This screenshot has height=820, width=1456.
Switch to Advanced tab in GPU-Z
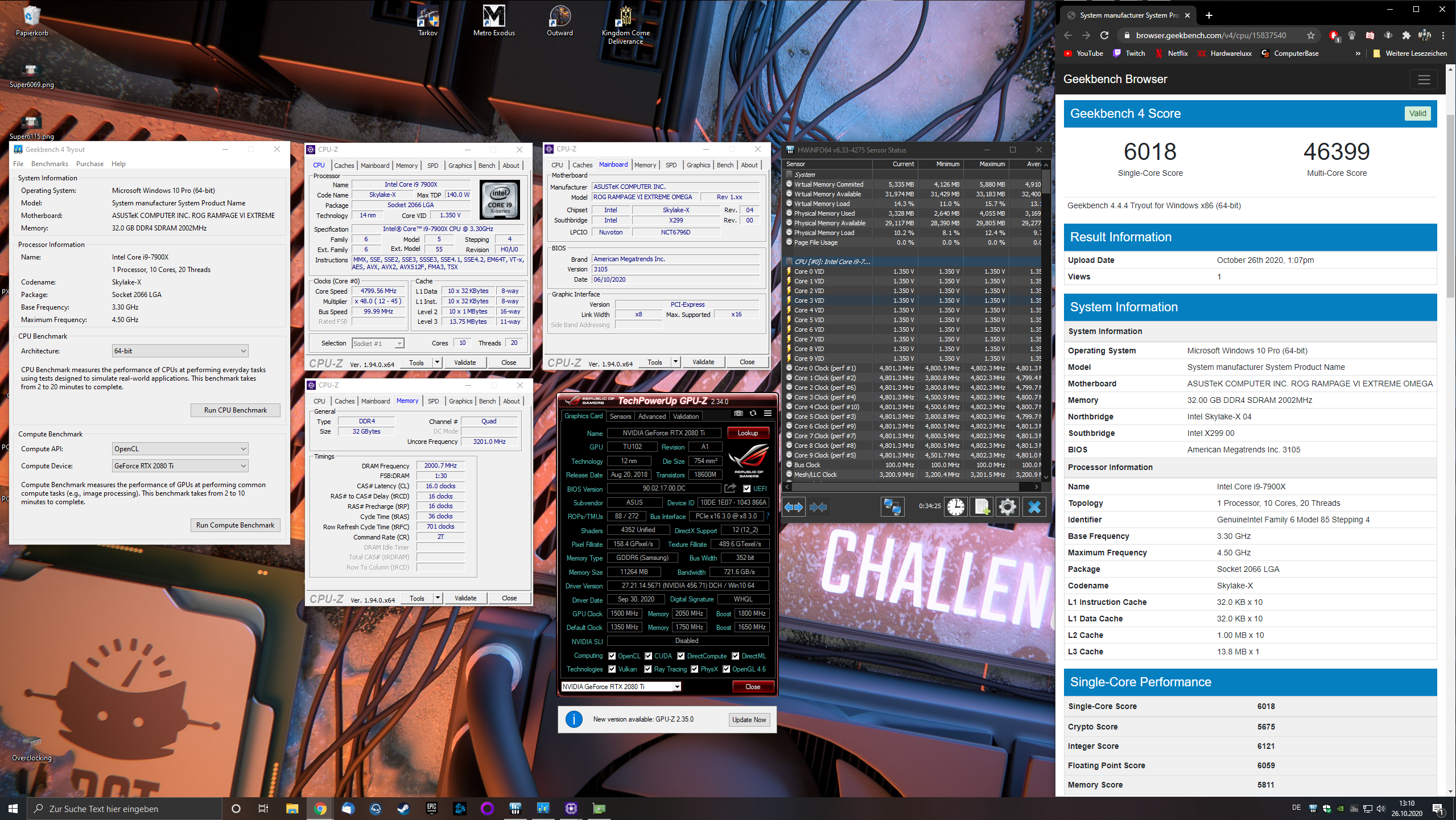[652, 416]
